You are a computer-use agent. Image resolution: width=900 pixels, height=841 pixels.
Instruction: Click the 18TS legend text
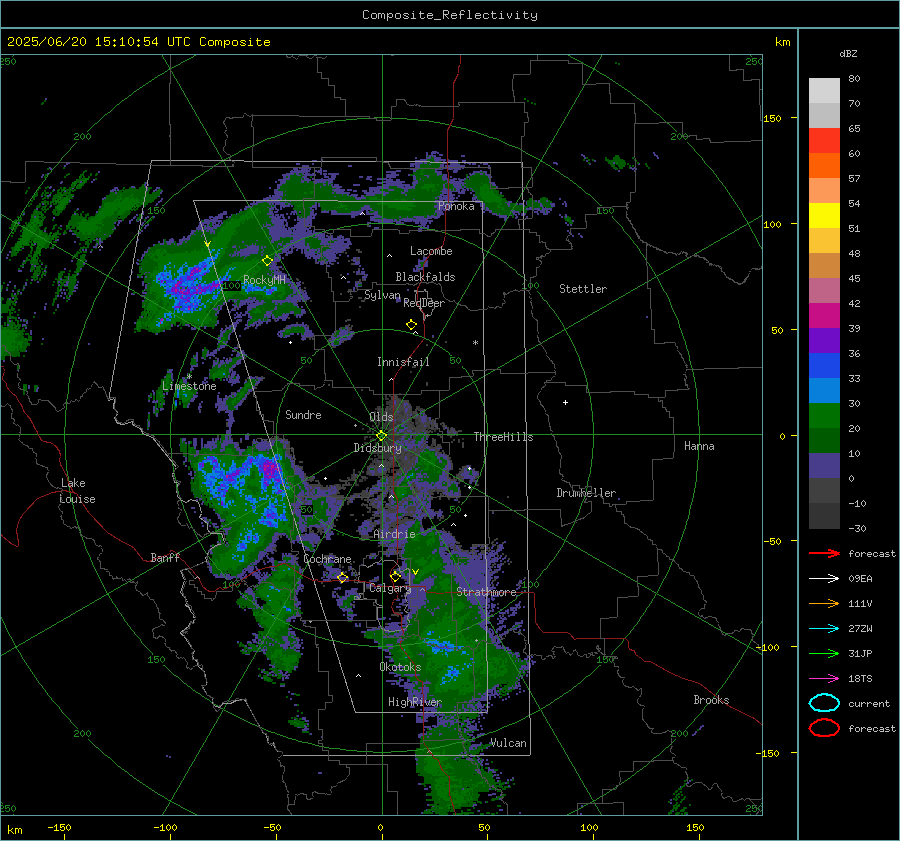coord(860,679)
